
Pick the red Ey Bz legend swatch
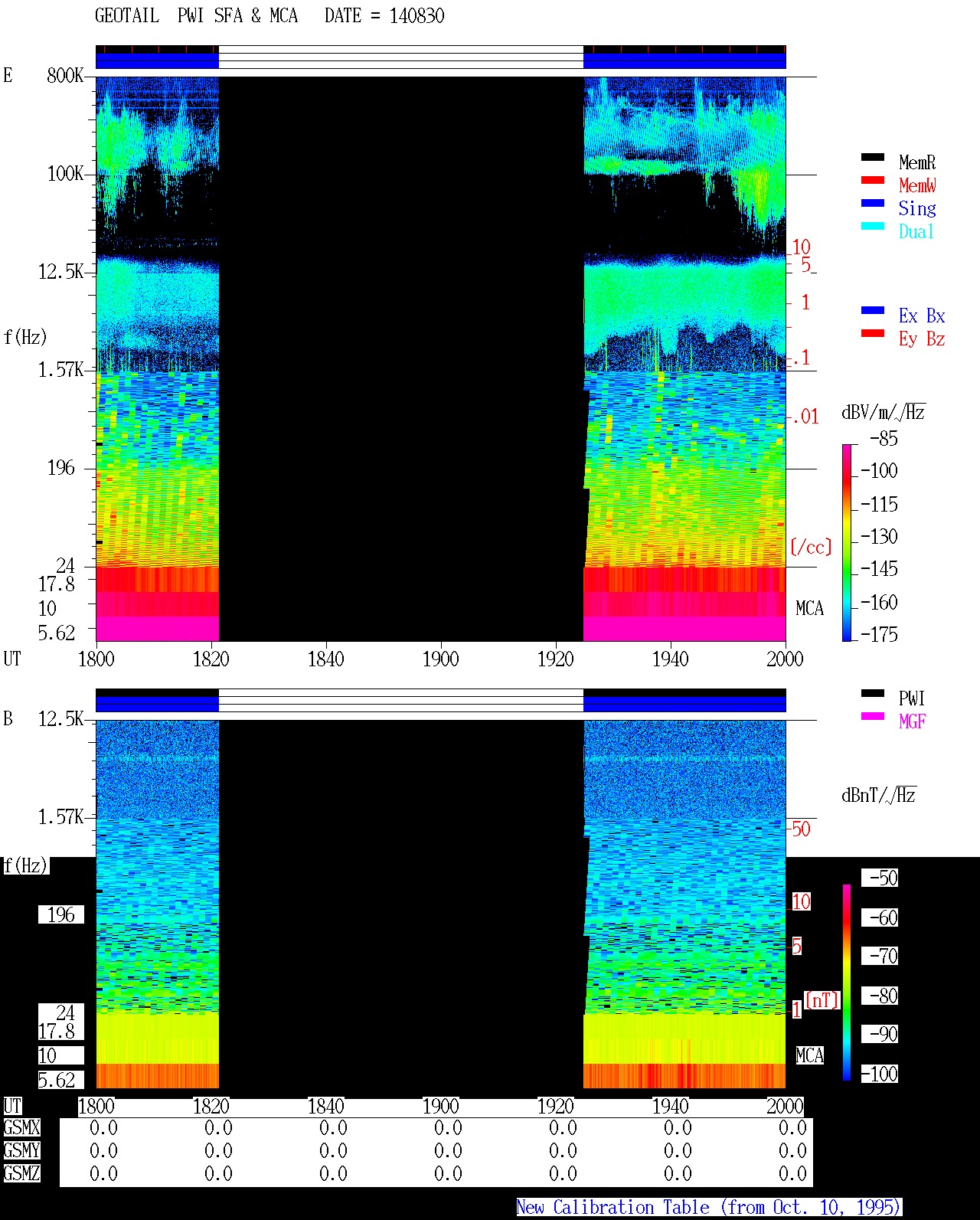(873, 333)
